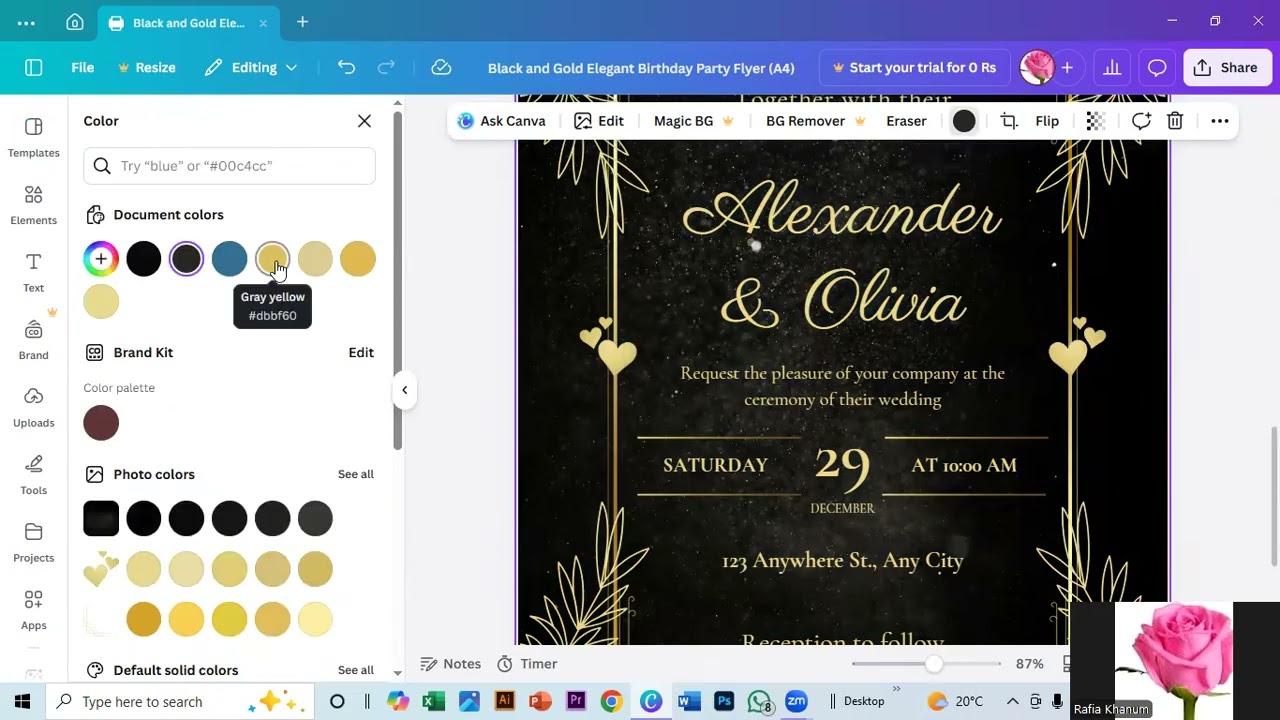Open Photoshop from the taskbar
Screen dimensions: 1280x720
(724, 701)
